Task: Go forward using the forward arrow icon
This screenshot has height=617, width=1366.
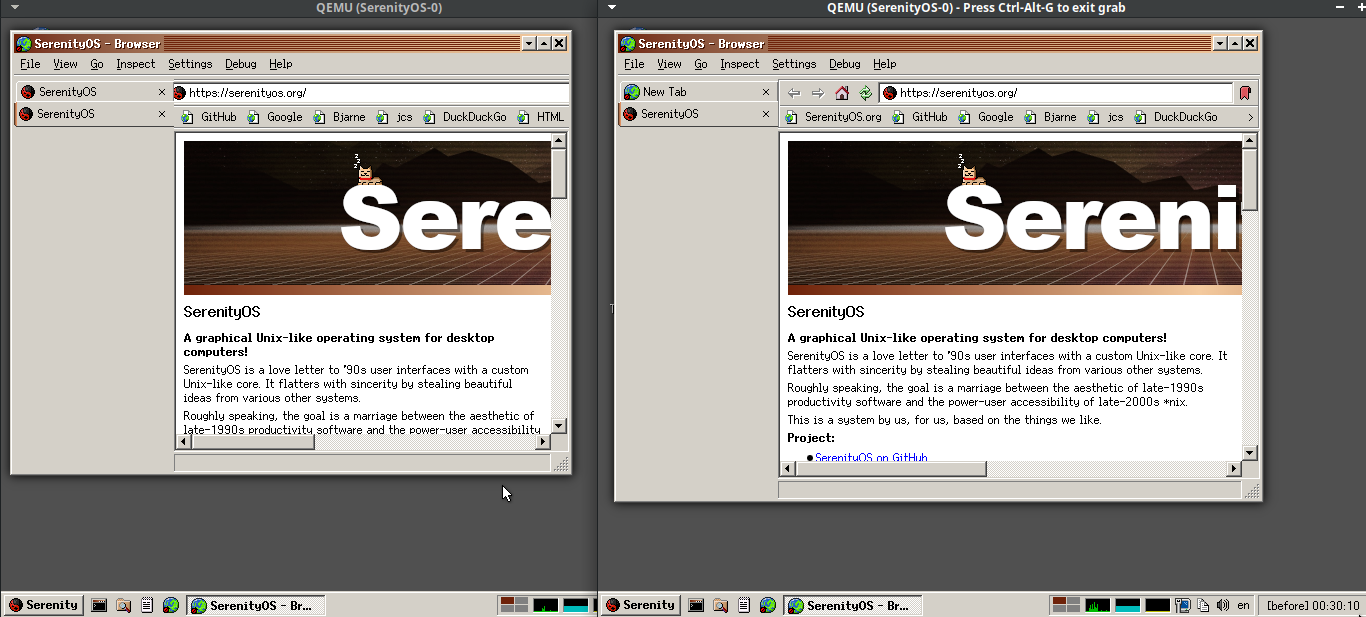Action: click(816, 92)
